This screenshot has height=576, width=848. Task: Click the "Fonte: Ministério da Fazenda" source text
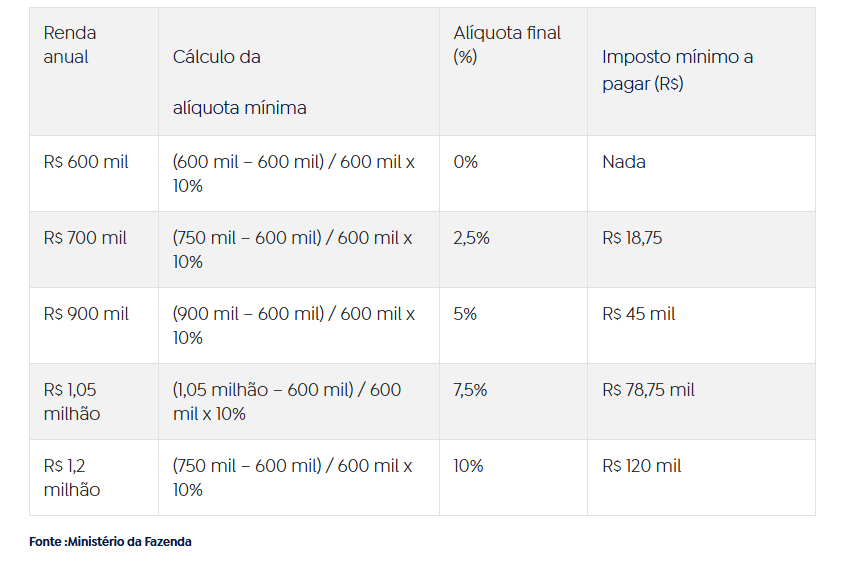(110, 542)
